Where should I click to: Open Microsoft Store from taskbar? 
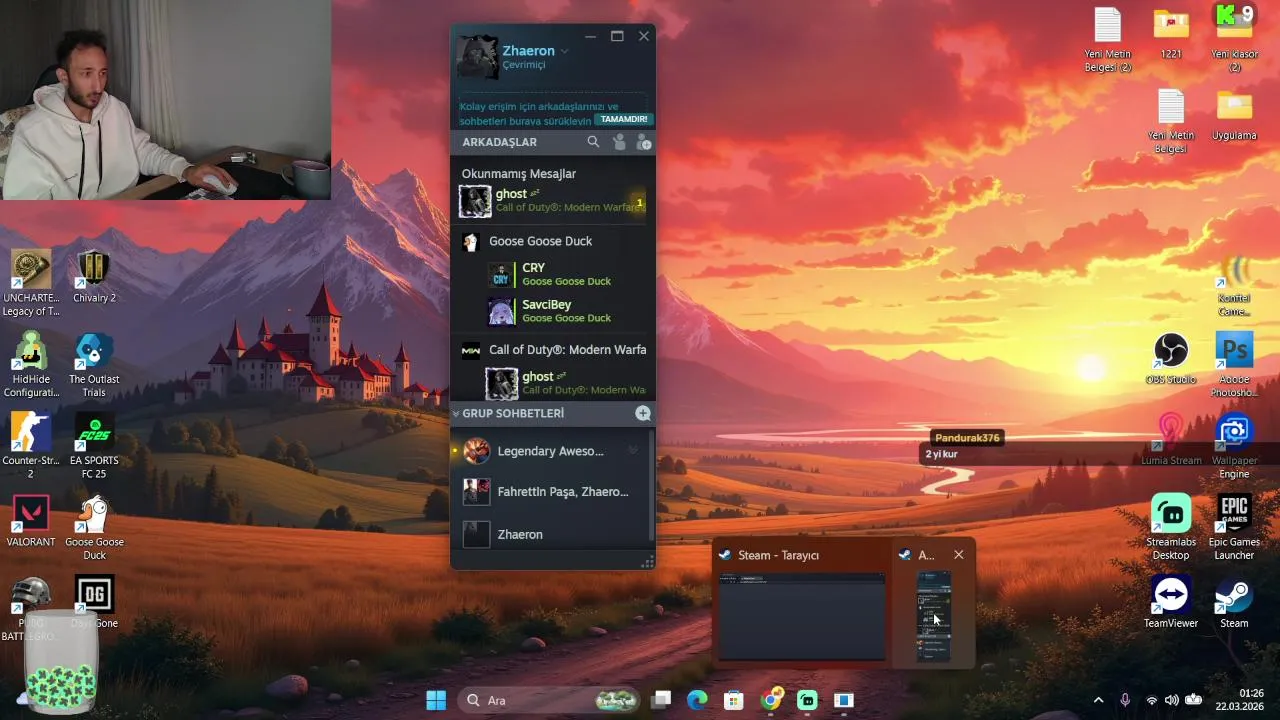(x=734, y=700)
